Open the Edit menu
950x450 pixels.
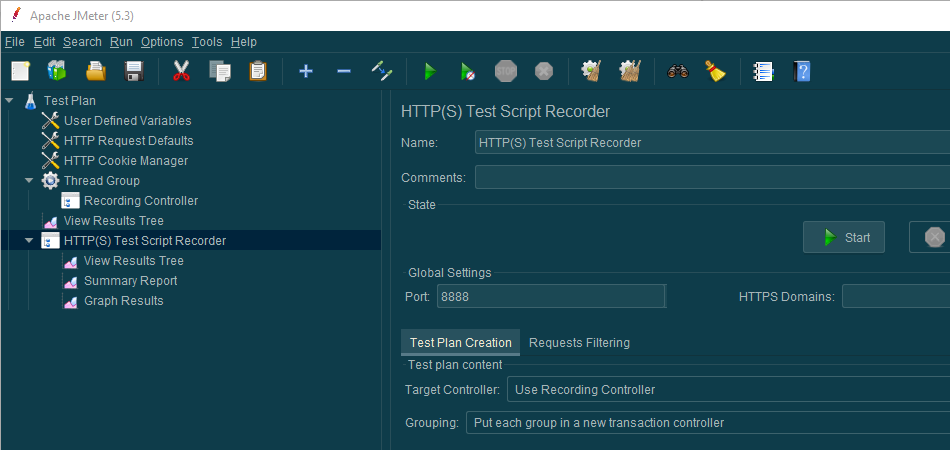click(44, 42)
